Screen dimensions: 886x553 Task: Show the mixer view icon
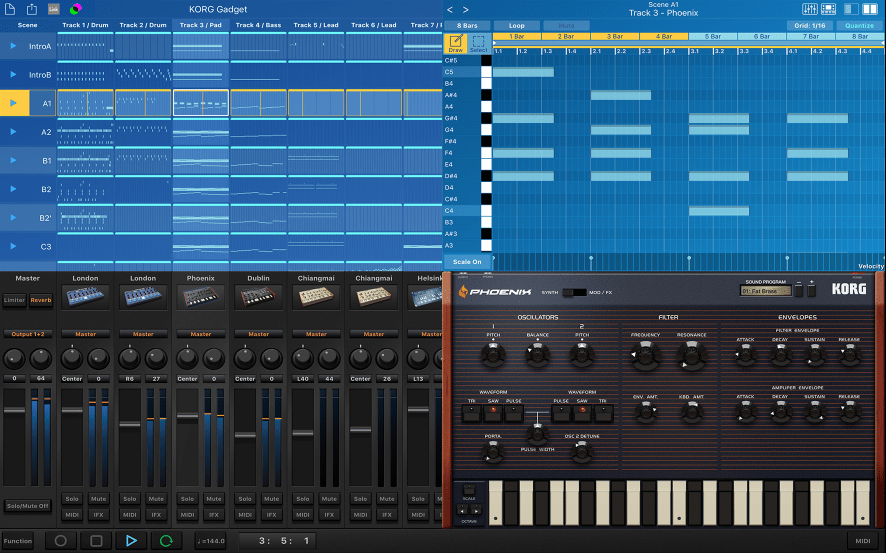coord(810,9)
